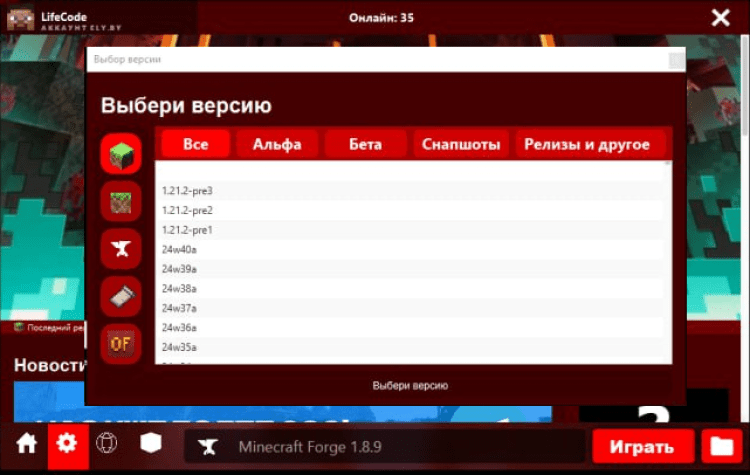This screenshot has height=475, width=750.
Task: Open the Снапшоты tab
Action: pos(461,144)
